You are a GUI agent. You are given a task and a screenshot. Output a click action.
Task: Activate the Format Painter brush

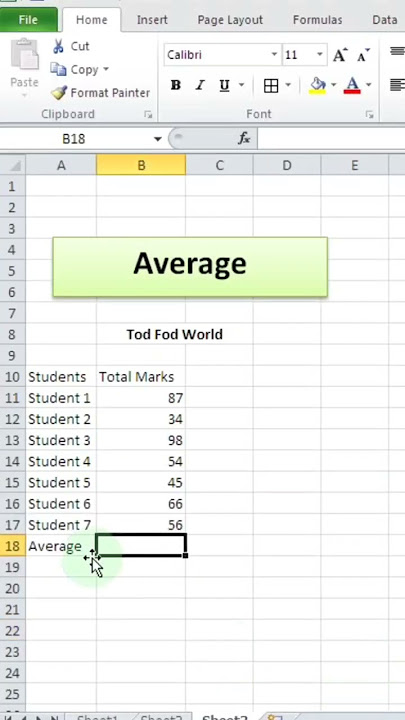point(59,93)
